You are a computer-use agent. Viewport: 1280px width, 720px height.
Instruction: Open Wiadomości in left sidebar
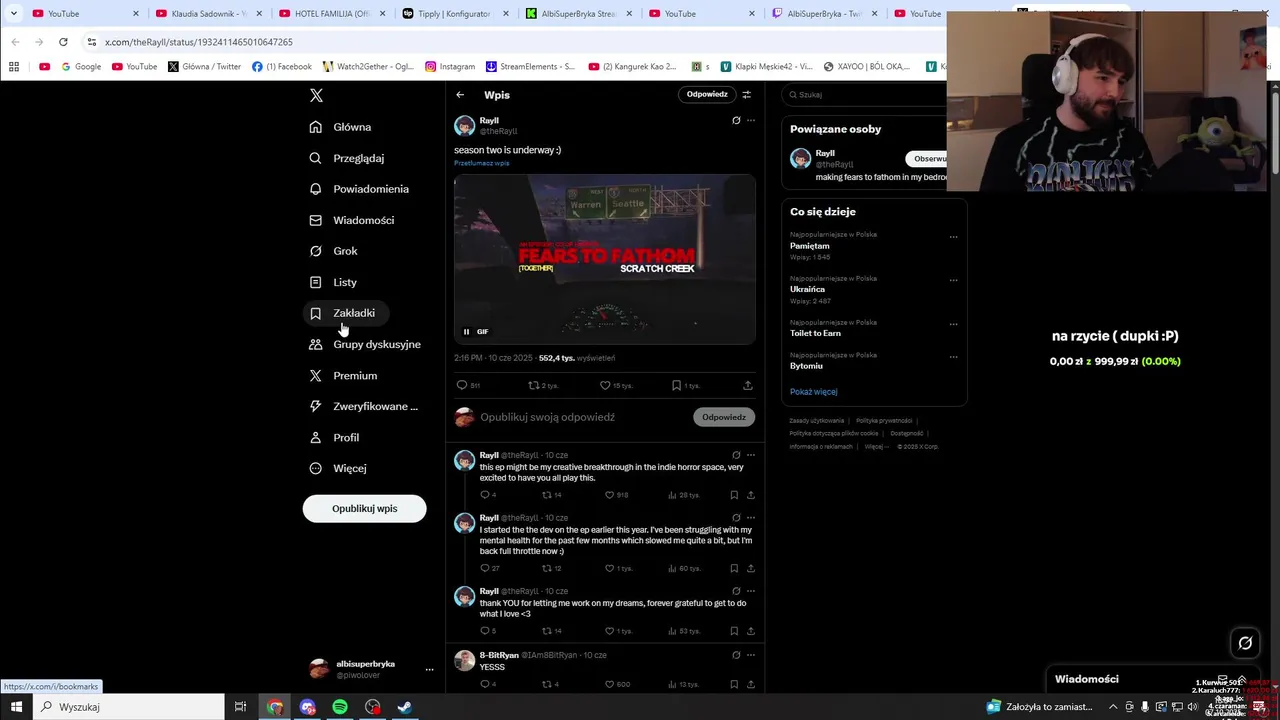click(352, 220)
